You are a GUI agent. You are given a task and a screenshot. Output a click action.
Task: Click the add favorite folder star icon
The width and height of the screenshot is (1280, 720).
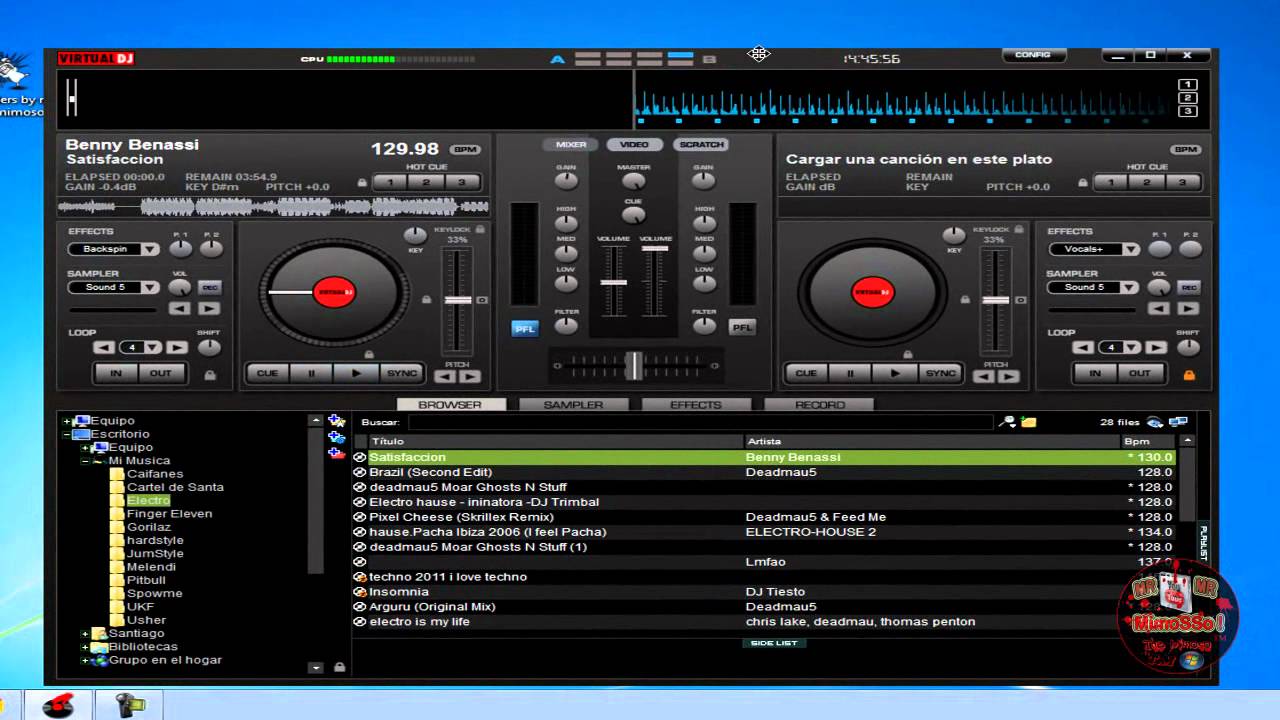(336, 421)
